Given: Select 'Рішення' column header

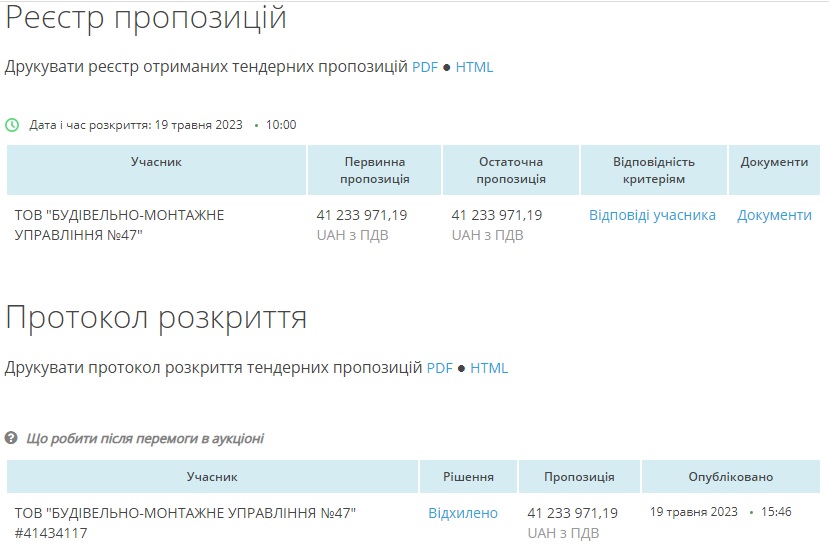Looking at the screenshot, I should [468, 477].
